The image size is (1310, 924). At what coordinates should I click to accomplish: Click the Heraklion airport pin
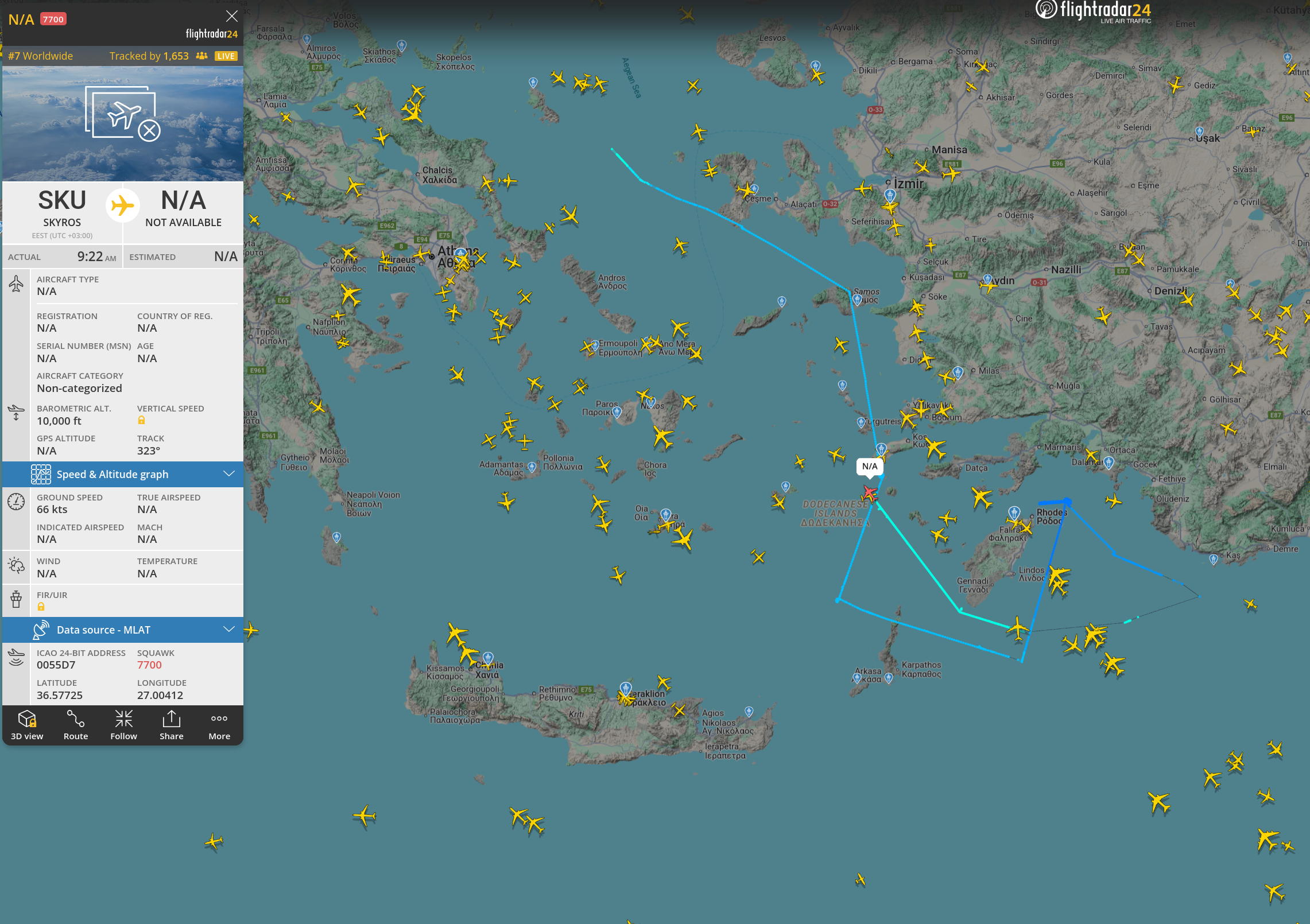[x=626, y=688]
